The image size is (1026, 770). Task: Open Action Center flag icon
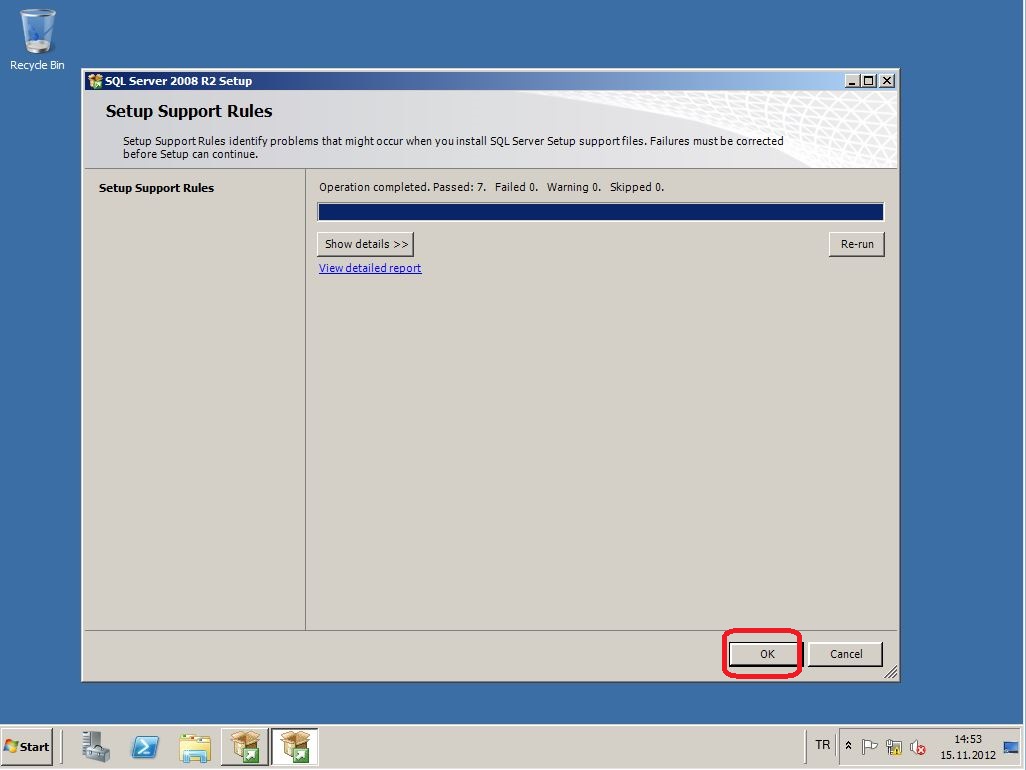point(869,746)
